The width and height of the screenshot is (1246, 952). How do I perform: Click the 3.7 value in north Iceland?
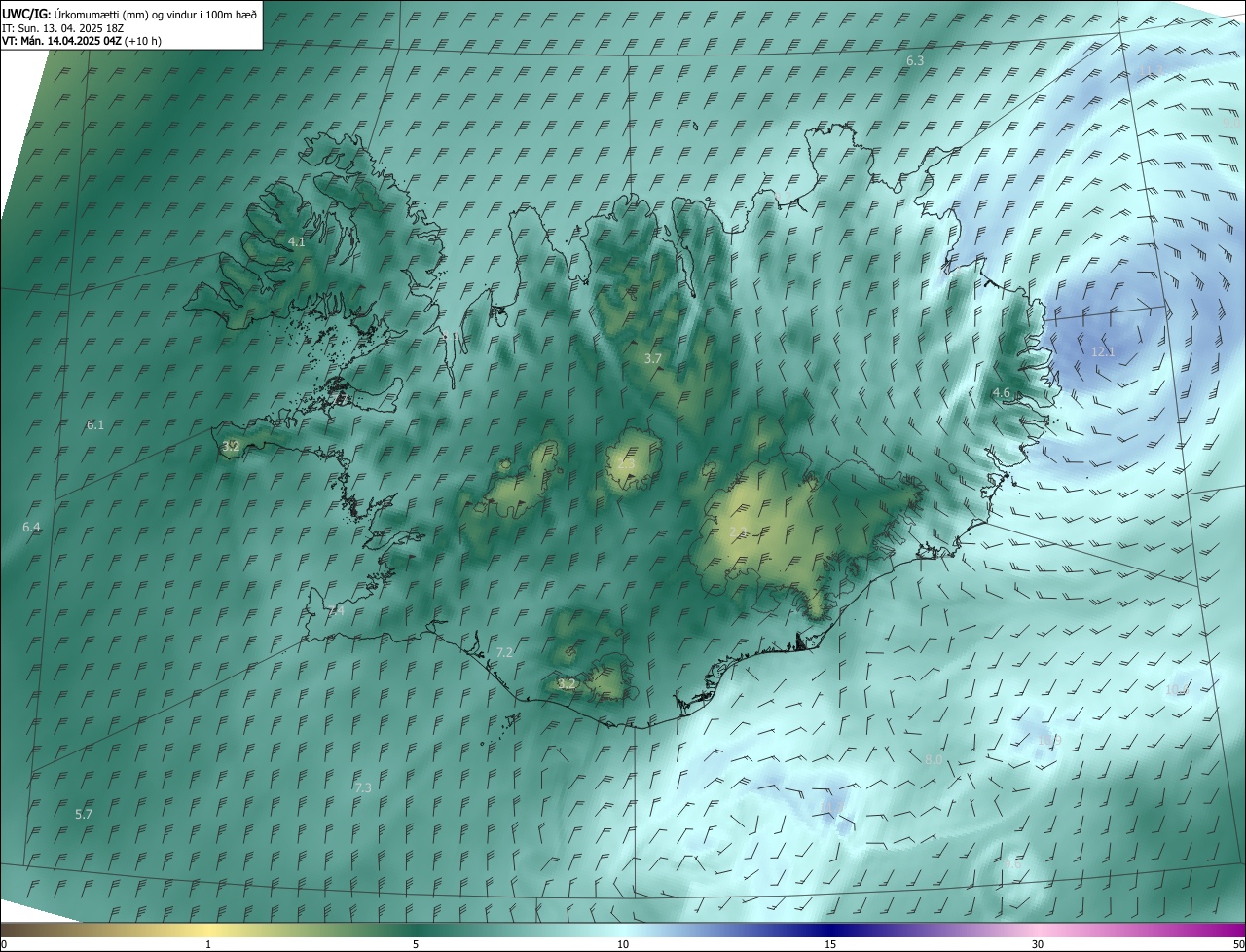click(x=652, y=358)
